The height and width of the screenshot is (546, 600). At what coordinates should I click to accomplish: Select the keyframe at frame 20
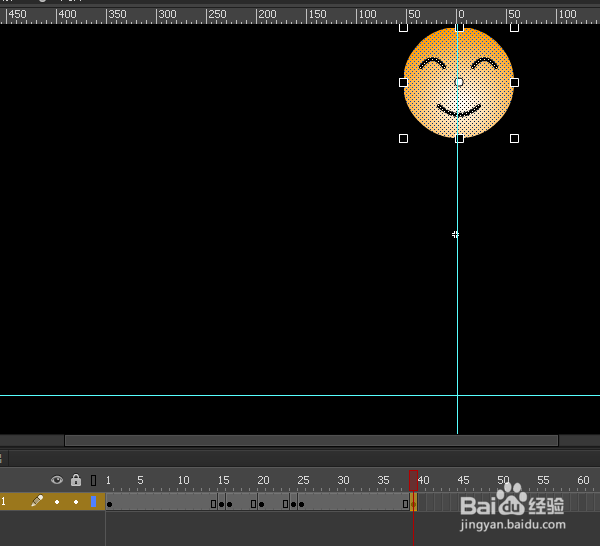[261, 504]
